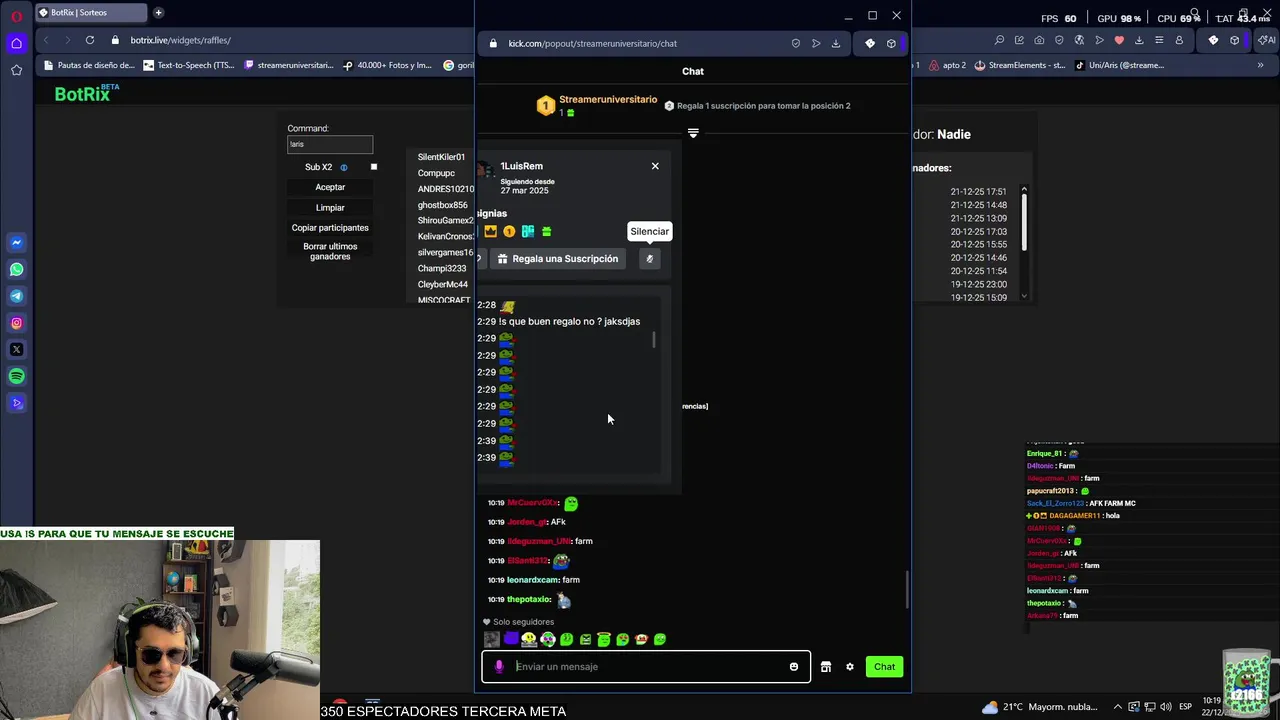This screenshot has height=720, width=1280.
Task: Open the emote picker in the chat message box
Action: (x=794, y=667)
